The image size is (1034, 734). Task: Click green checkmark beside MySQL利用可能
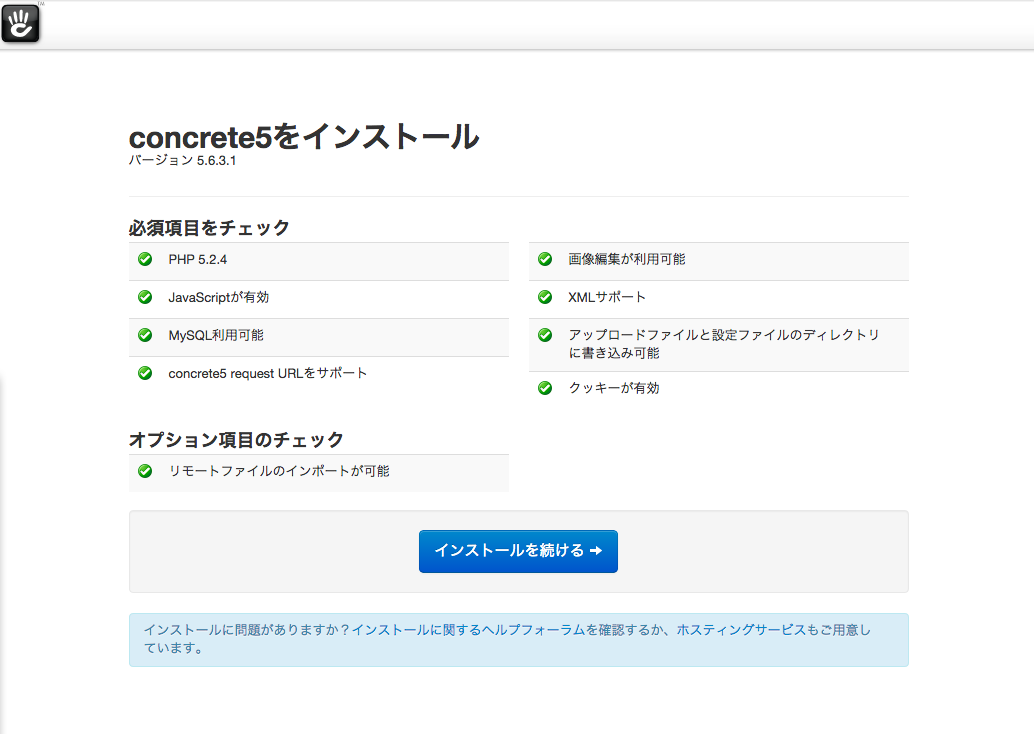click(x=145, y=335)
